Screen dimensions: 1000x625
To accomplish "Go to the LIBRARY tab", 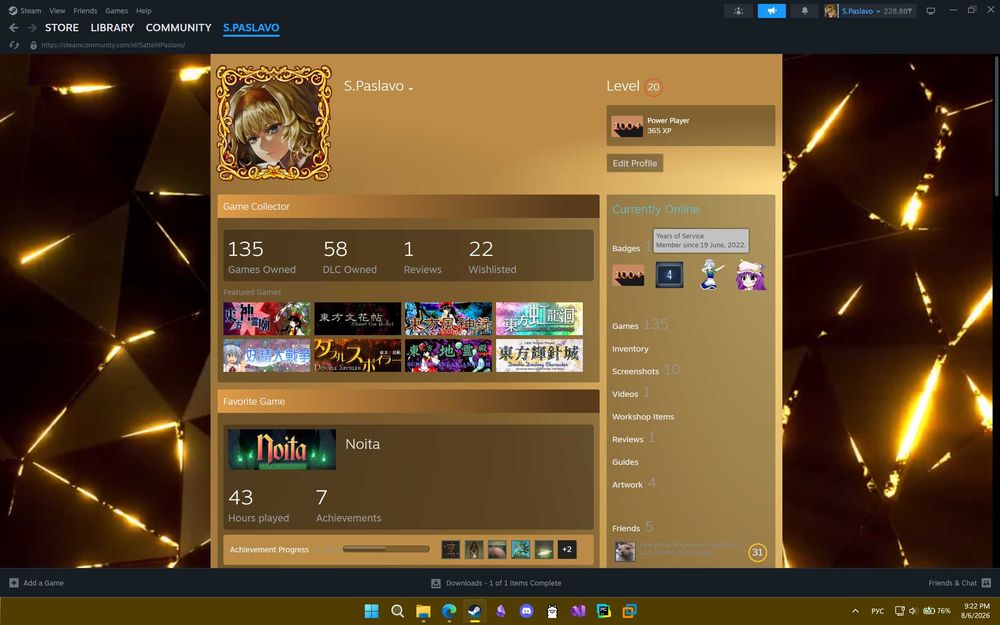I will (x=112, y=27).
